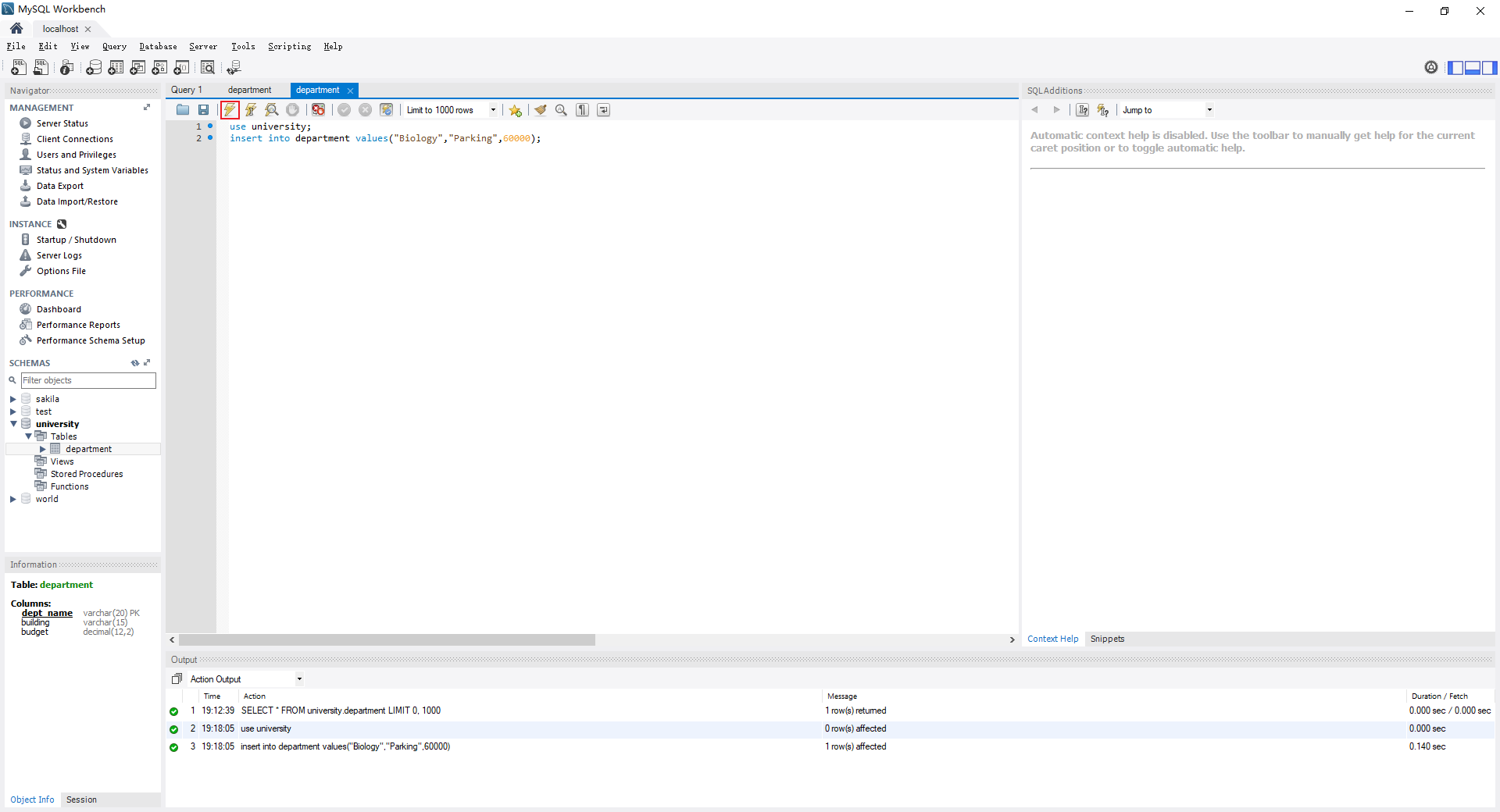Toggle display of invisible characters
1500x812 pixels.
tap(582, 110)
